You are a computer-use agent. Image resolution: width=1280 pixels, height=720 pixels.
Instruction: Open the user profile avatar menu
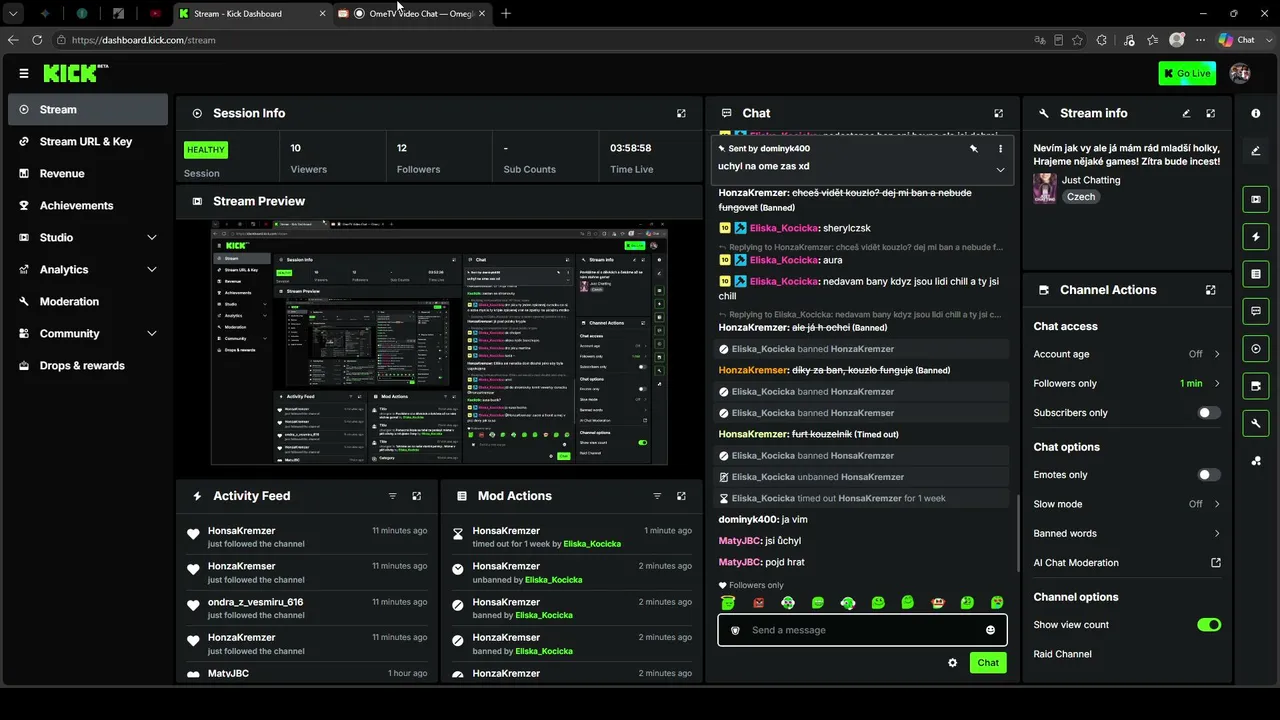tap(1240, 73)
